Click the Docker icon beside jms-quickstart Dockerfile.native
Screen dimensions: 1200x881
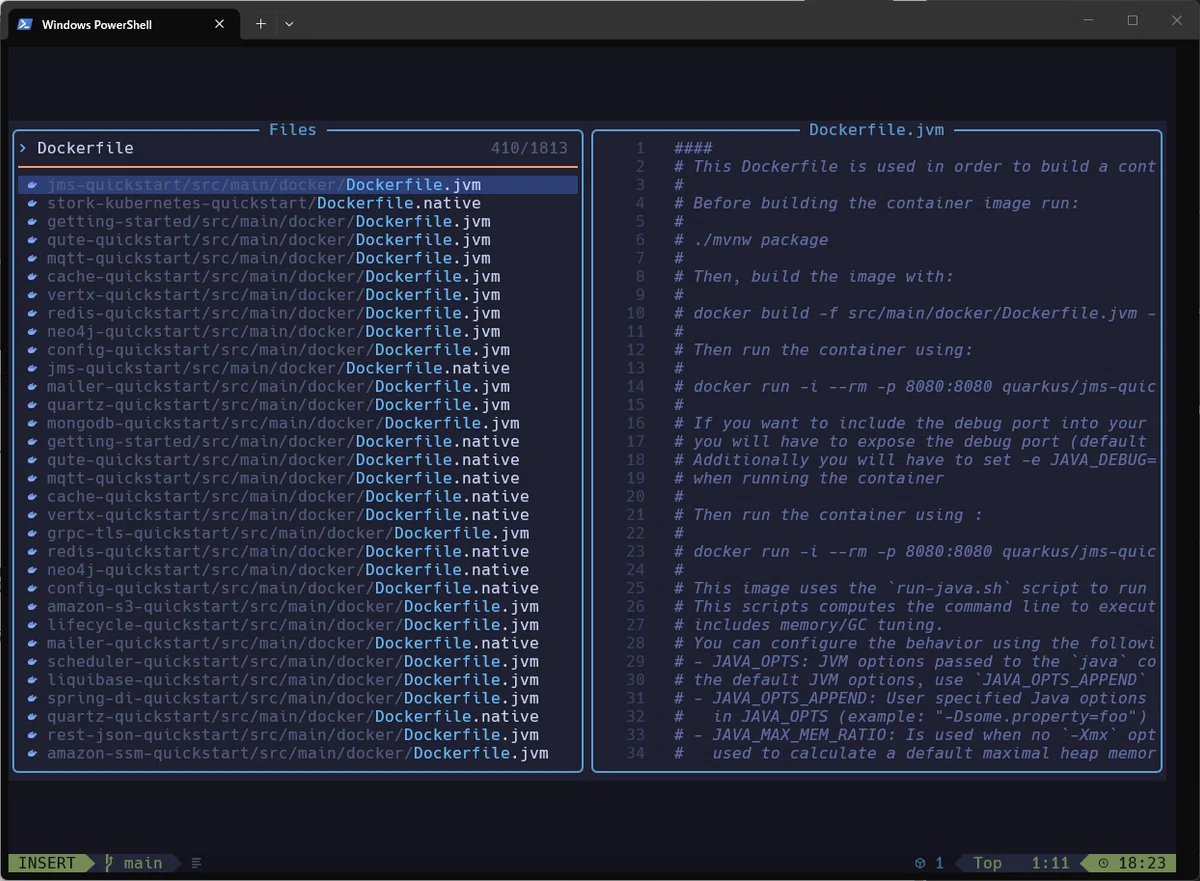tap(33, 368)
